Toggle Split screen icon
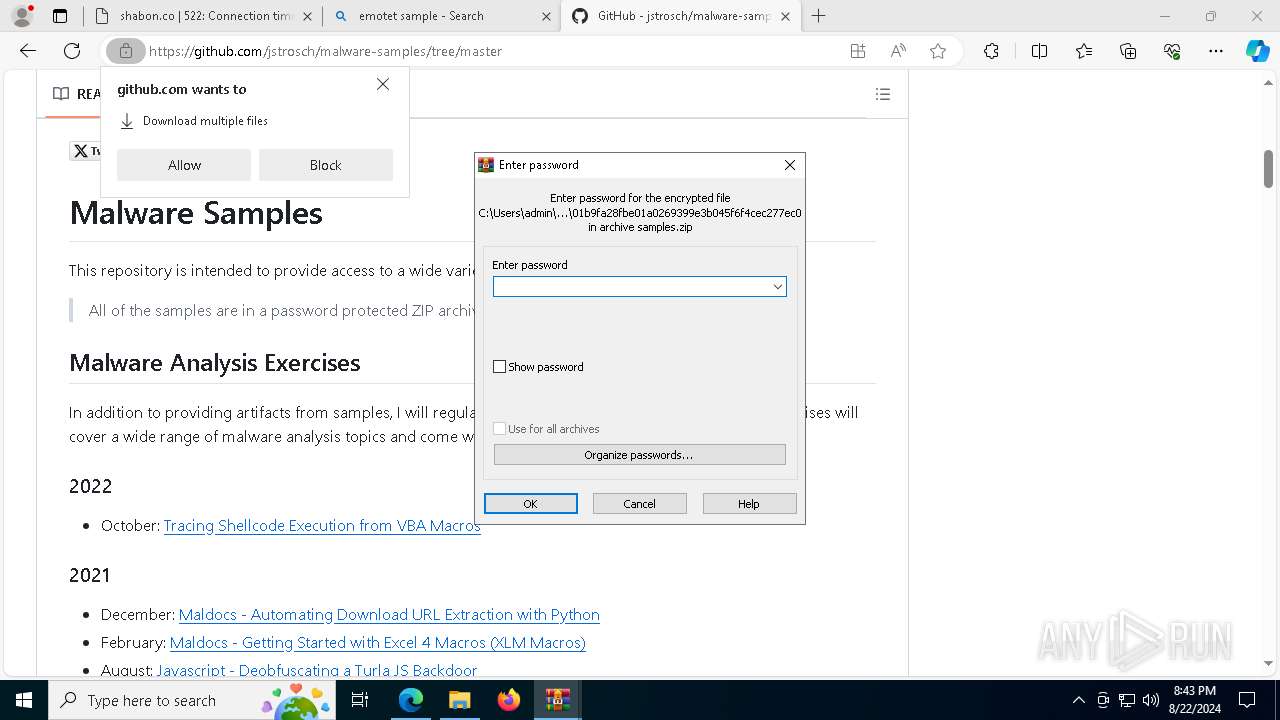The image size is (1280, 720). 1039,51
